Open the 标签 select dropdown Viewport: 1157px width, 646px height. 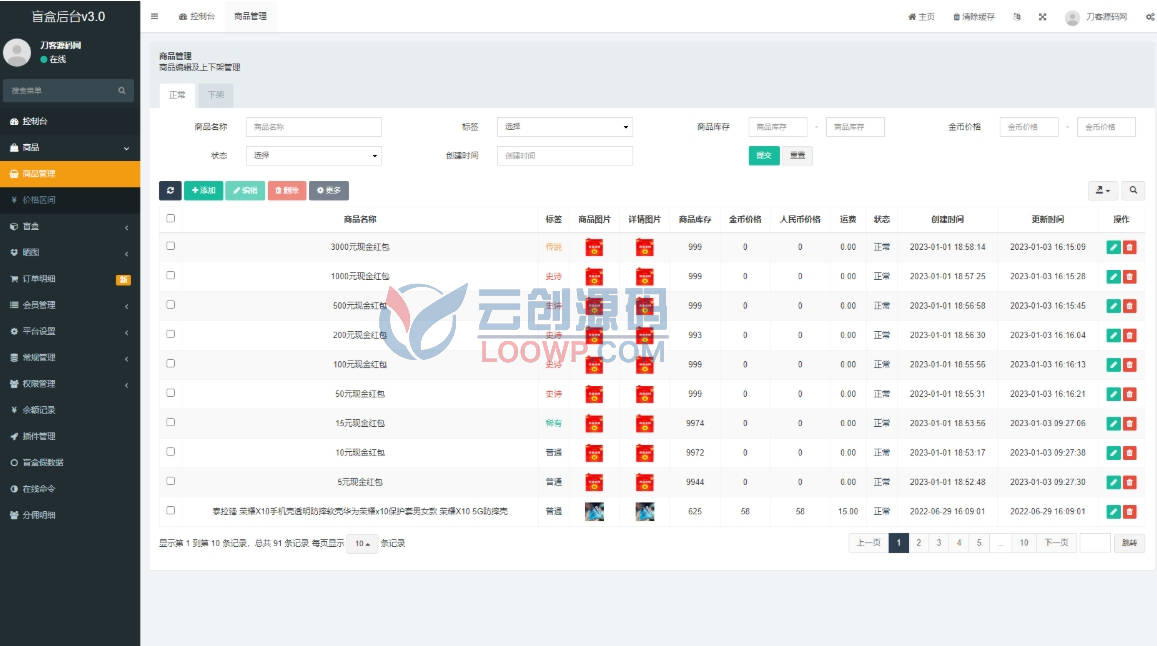click(x=564, y=127)
